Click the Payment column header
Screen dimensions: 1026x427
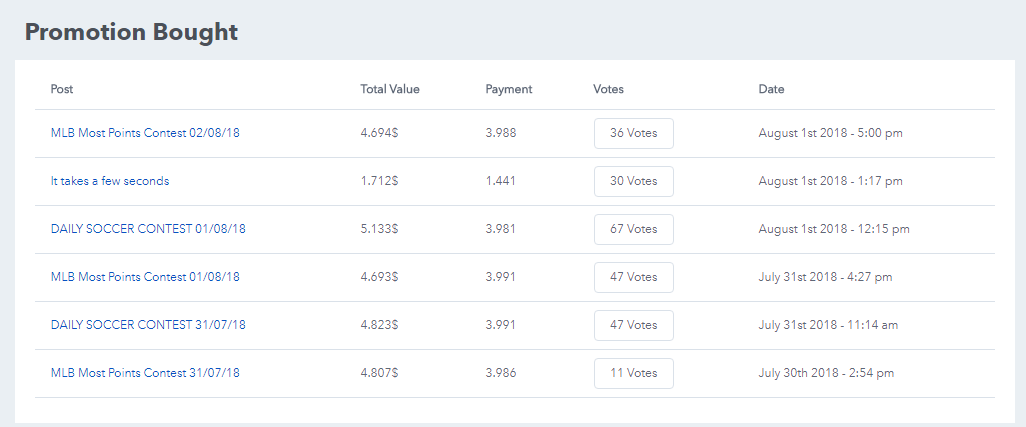(x=509, y=89)
